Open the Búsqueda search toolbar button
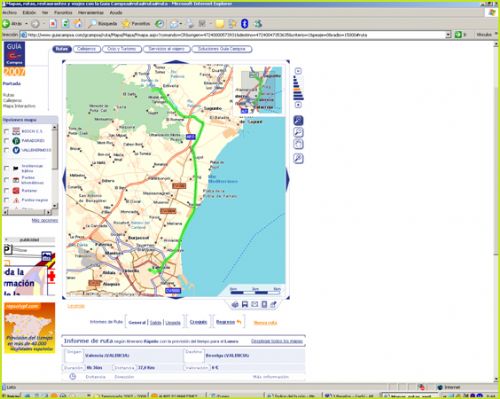Screen dimensions: 500x399 coord(102,24)
